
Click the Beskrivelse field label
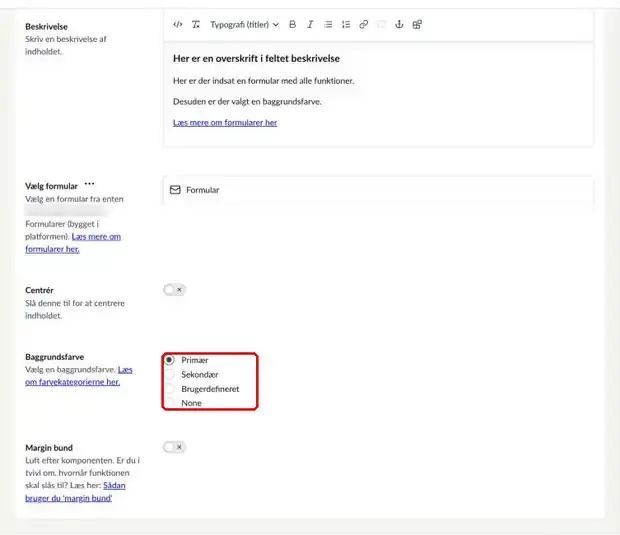46,26
